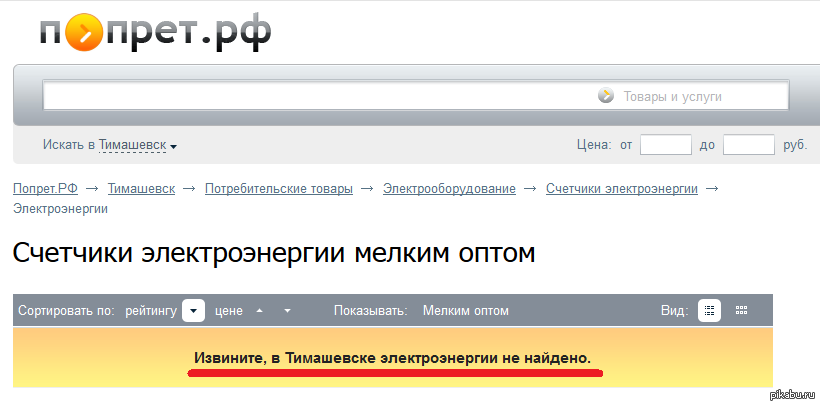Sort price descending with down arrow

coord(287,311)
